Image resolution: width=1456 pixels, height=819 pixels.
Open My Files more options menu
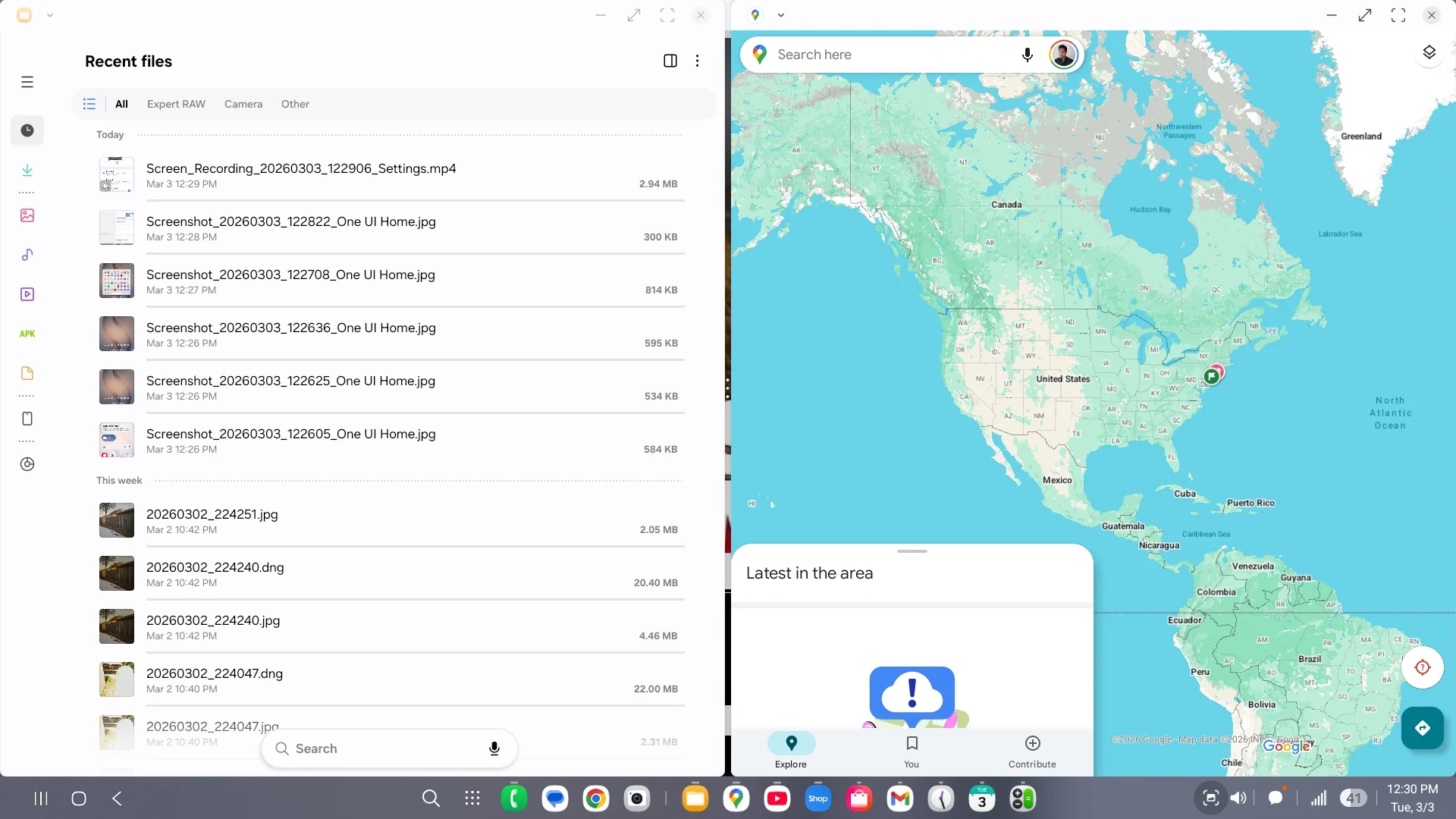(x=697, y=61)
